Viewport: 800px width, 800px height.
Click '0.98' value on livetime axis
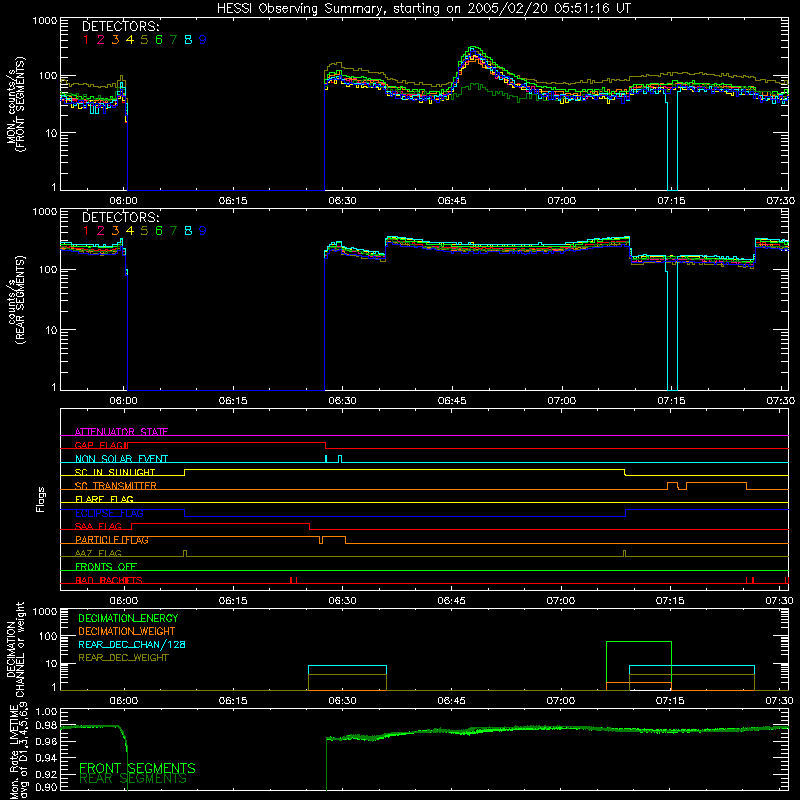46,727
